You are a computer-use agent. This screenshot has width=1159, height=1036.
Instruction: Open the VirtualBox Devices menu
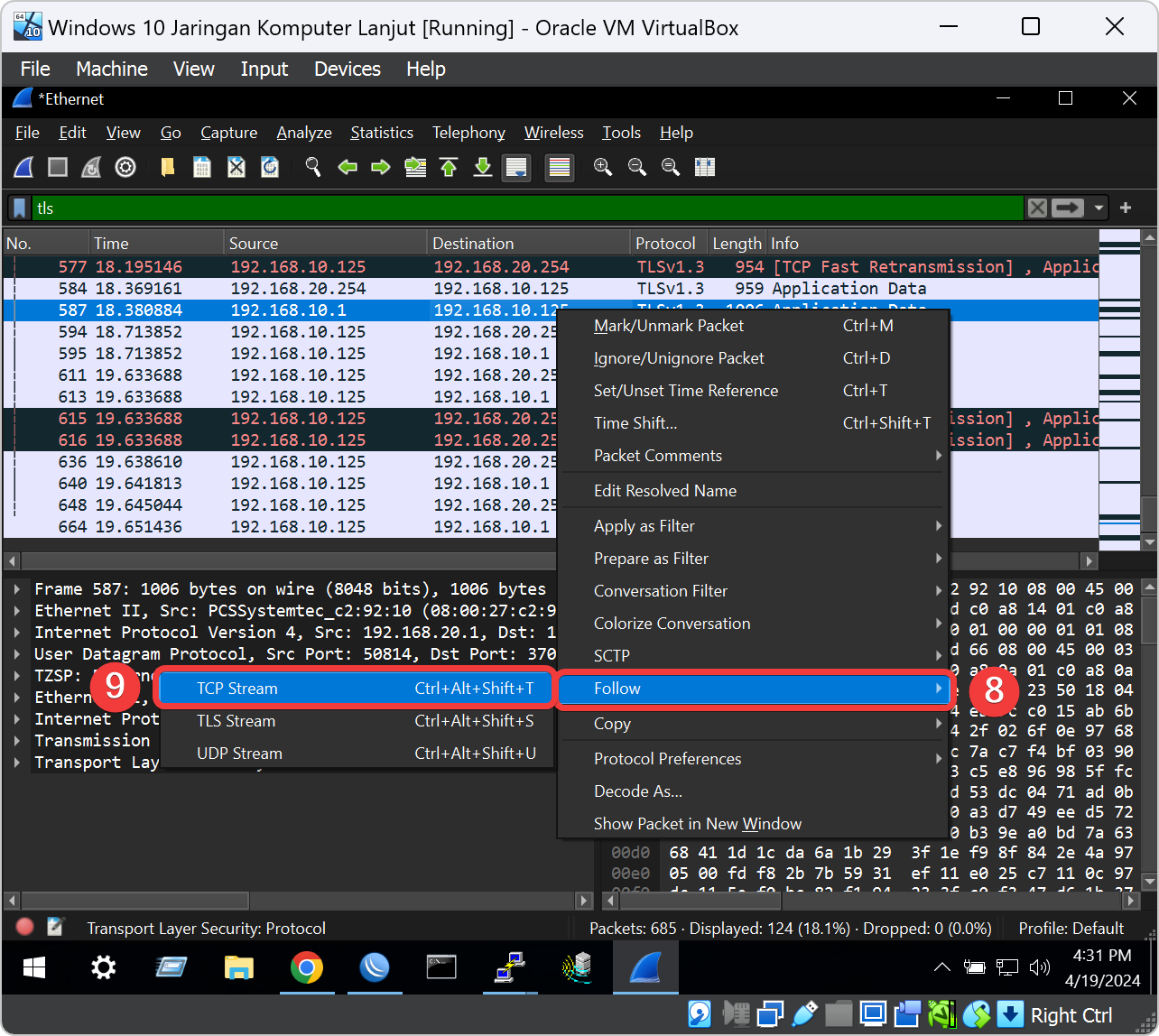point(348,69)
